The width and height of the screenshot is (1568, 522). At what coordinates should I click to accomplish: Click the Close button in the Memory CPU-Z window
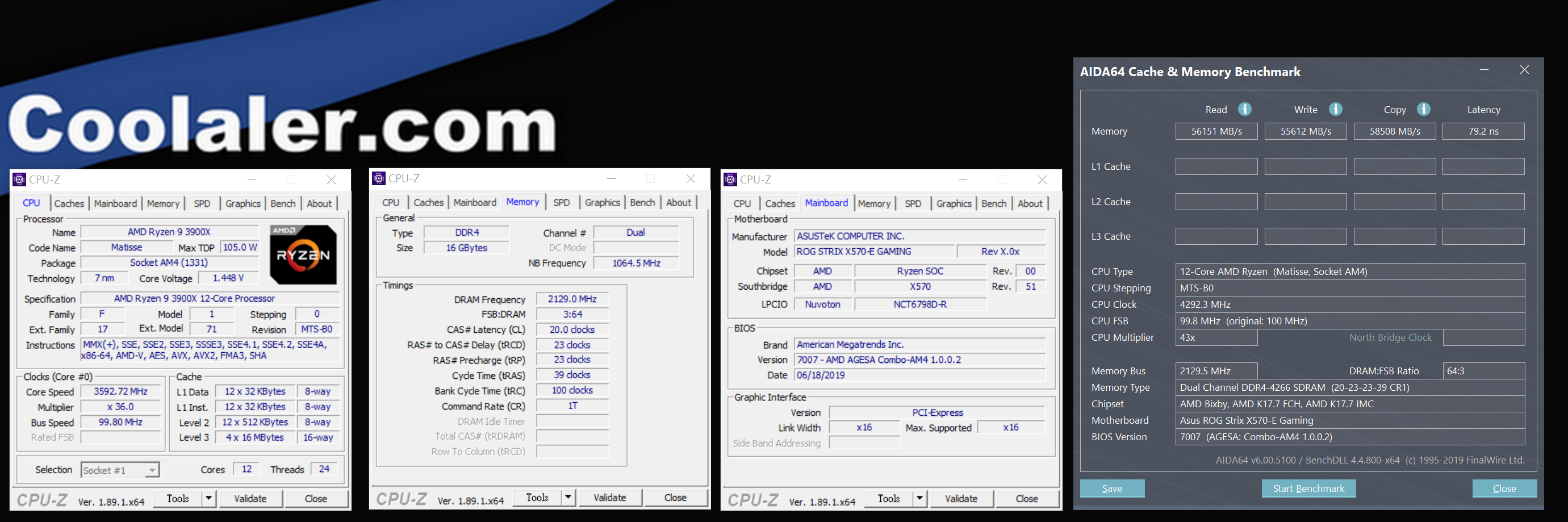(x=675, y=497)
